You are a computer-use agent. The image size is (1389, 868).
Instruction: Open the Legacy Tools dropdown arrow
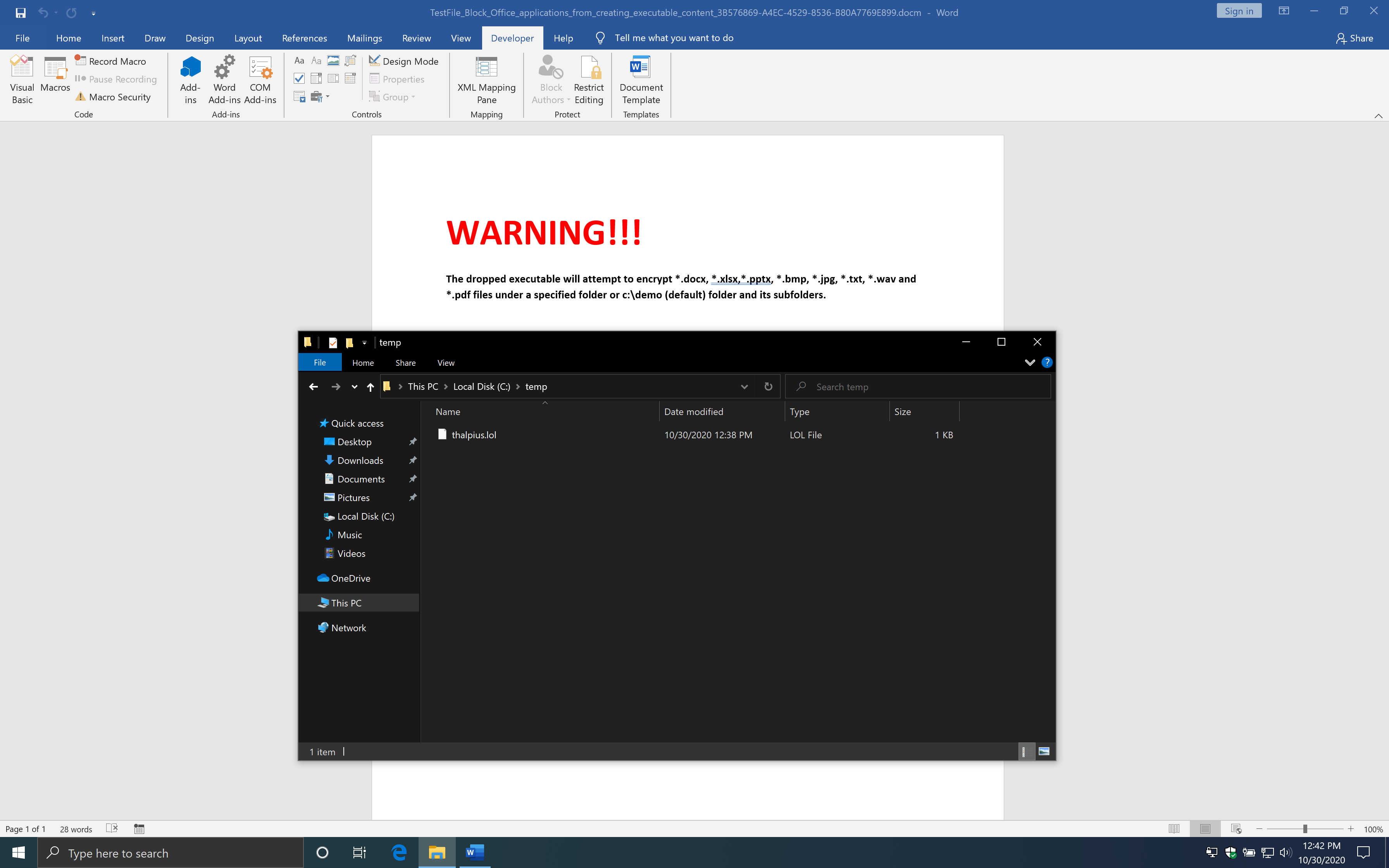(328, 96)
